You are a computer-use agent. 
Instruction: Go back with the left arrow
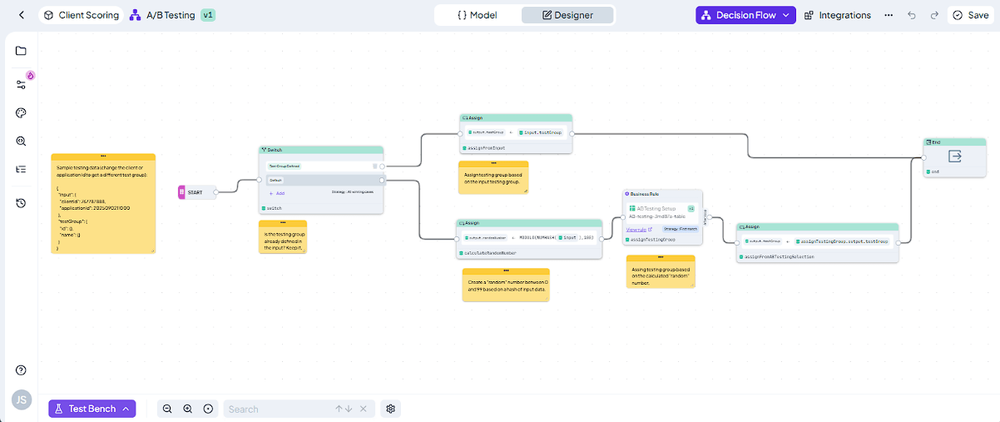pyautogui.click(x=22, y=15)
